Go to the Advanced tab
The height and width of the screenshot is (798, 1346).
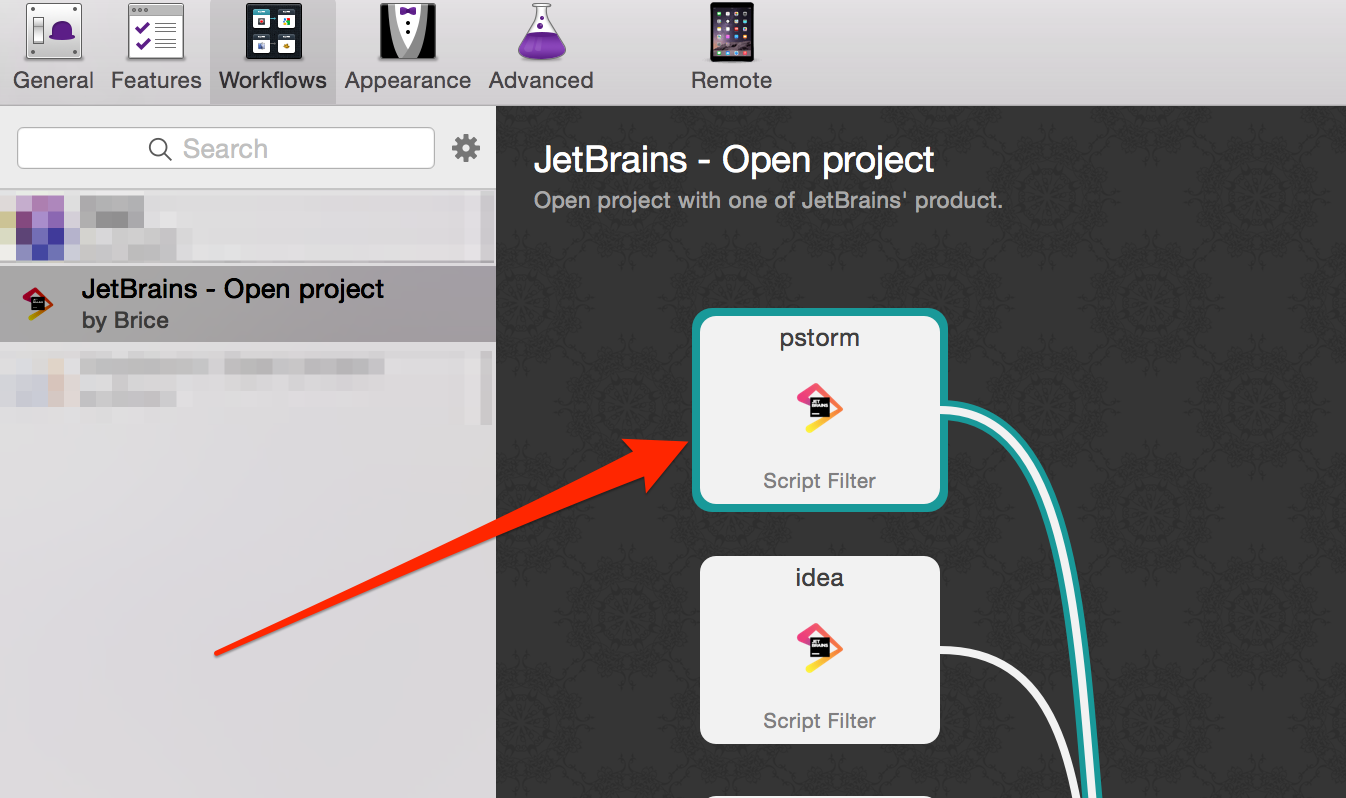[541, 50]
